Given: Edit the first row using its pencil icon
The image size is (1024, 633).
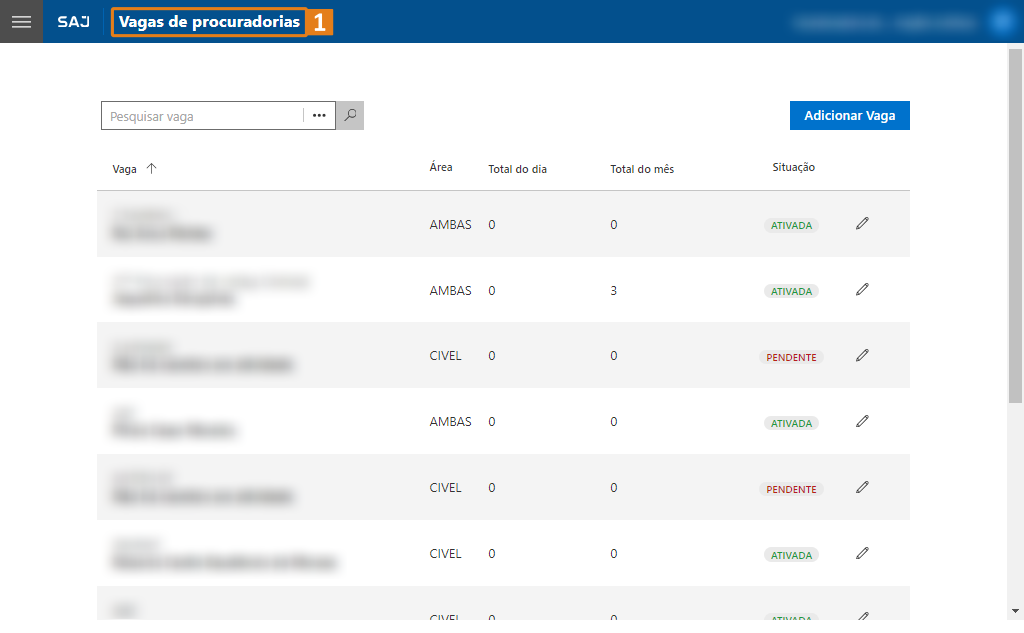Looking at the screenshot, I should (x=862, y=224).
